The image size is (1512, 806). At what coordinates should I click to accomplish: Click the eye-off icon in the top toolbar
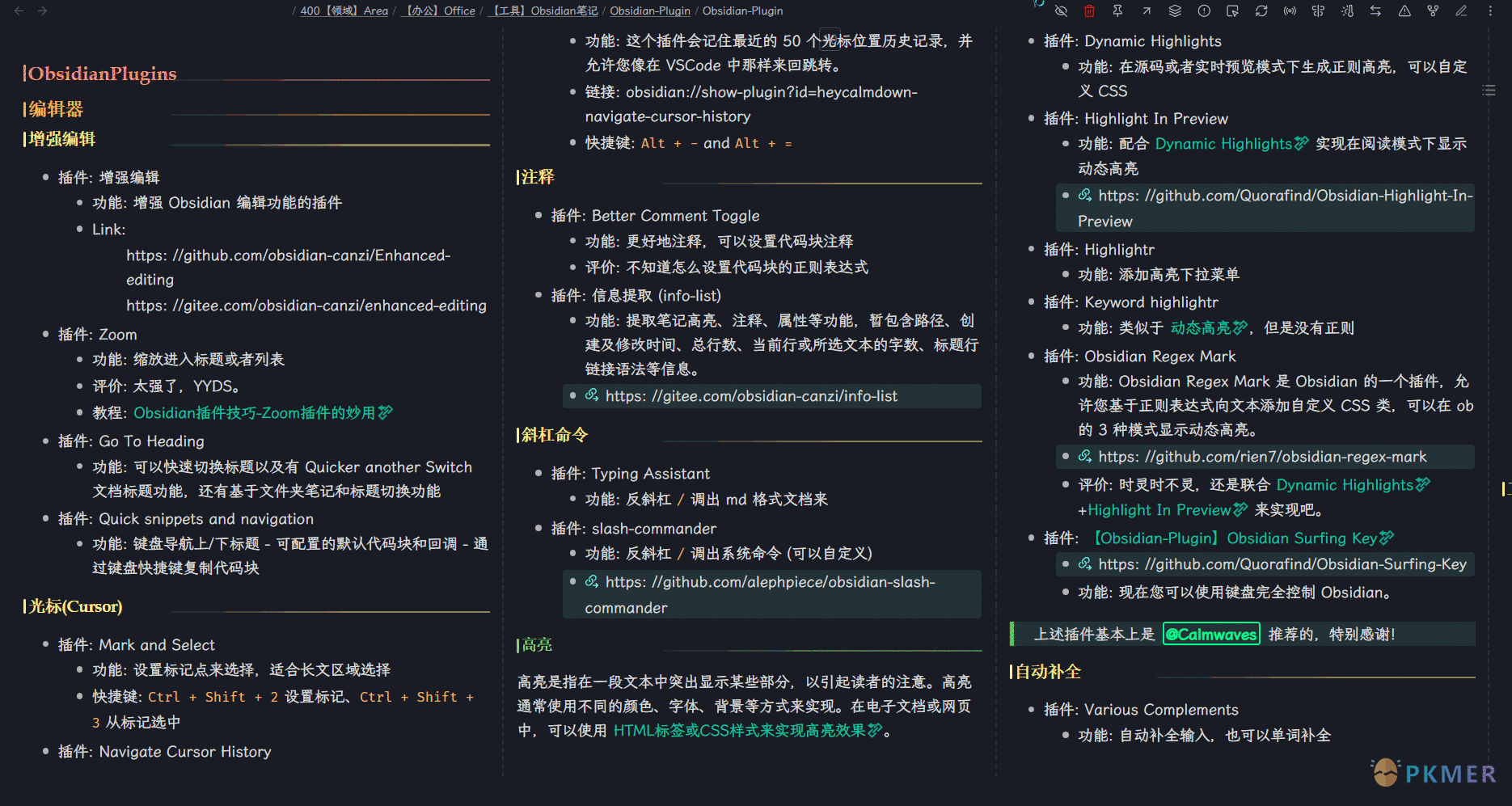1061,11
